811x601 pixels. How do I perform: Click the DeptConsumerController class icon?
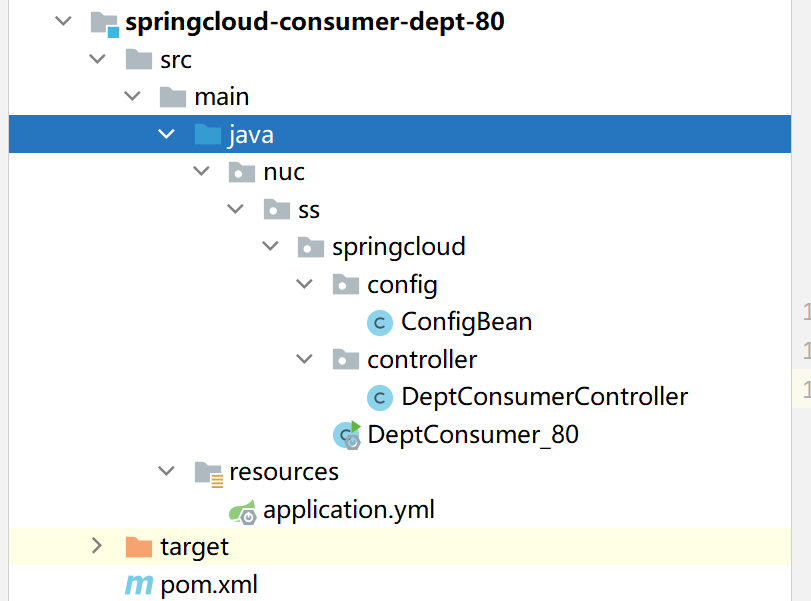pos(380,398)
